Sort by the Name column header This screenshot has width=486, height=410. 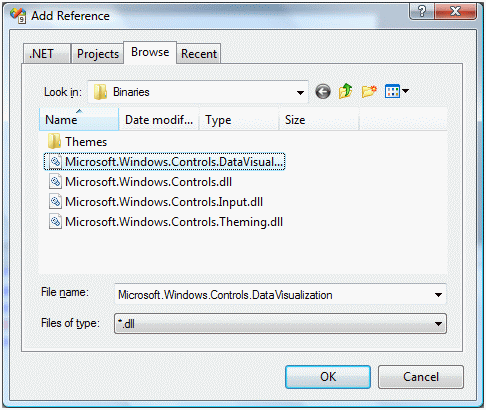coord(79,119)
